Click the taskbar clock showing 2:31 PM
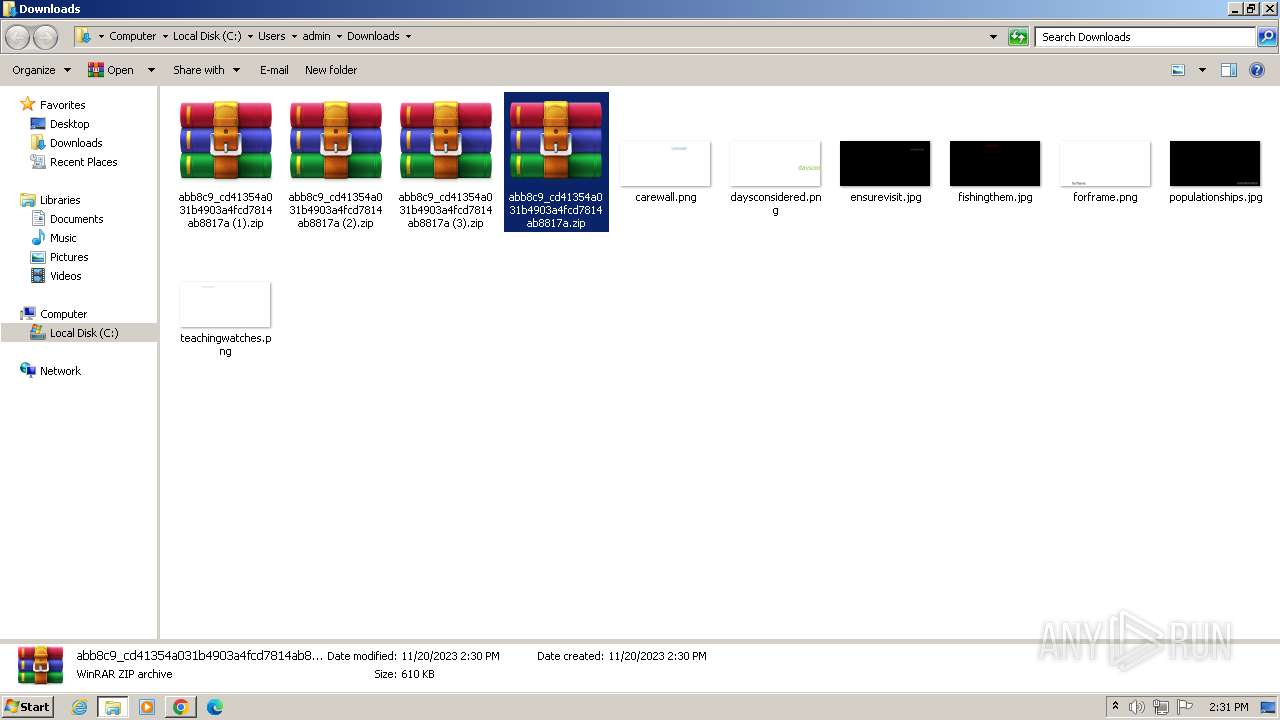This screenshot has width=1280, height=720. pos(1229,707)
